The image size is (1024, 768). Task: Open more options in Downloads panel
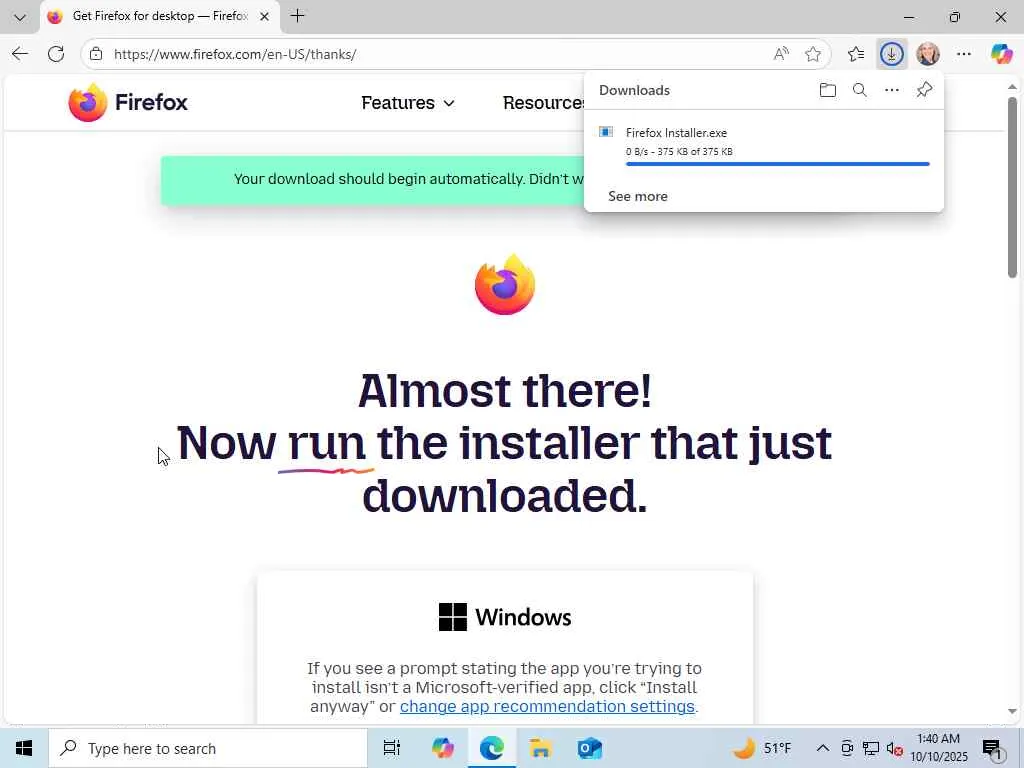tap(891, 90)
